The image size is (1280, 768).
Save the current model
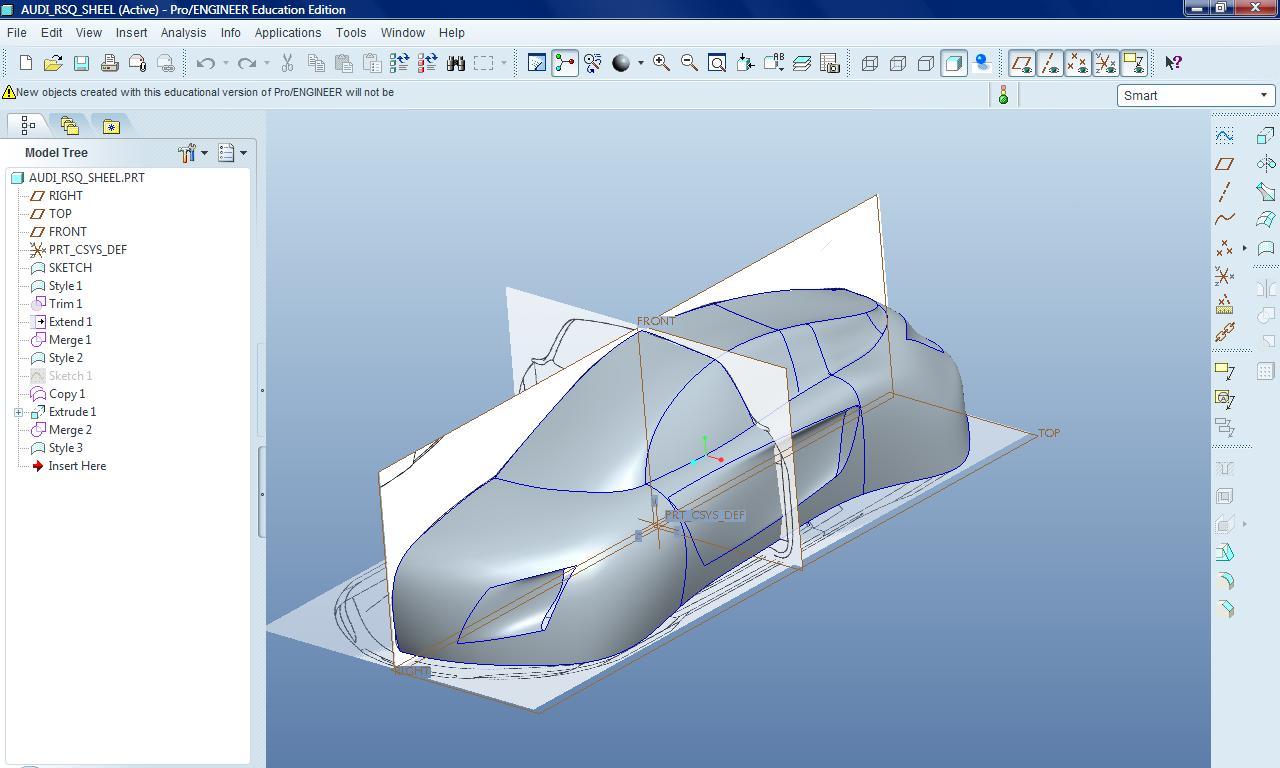tap(81, 62)
